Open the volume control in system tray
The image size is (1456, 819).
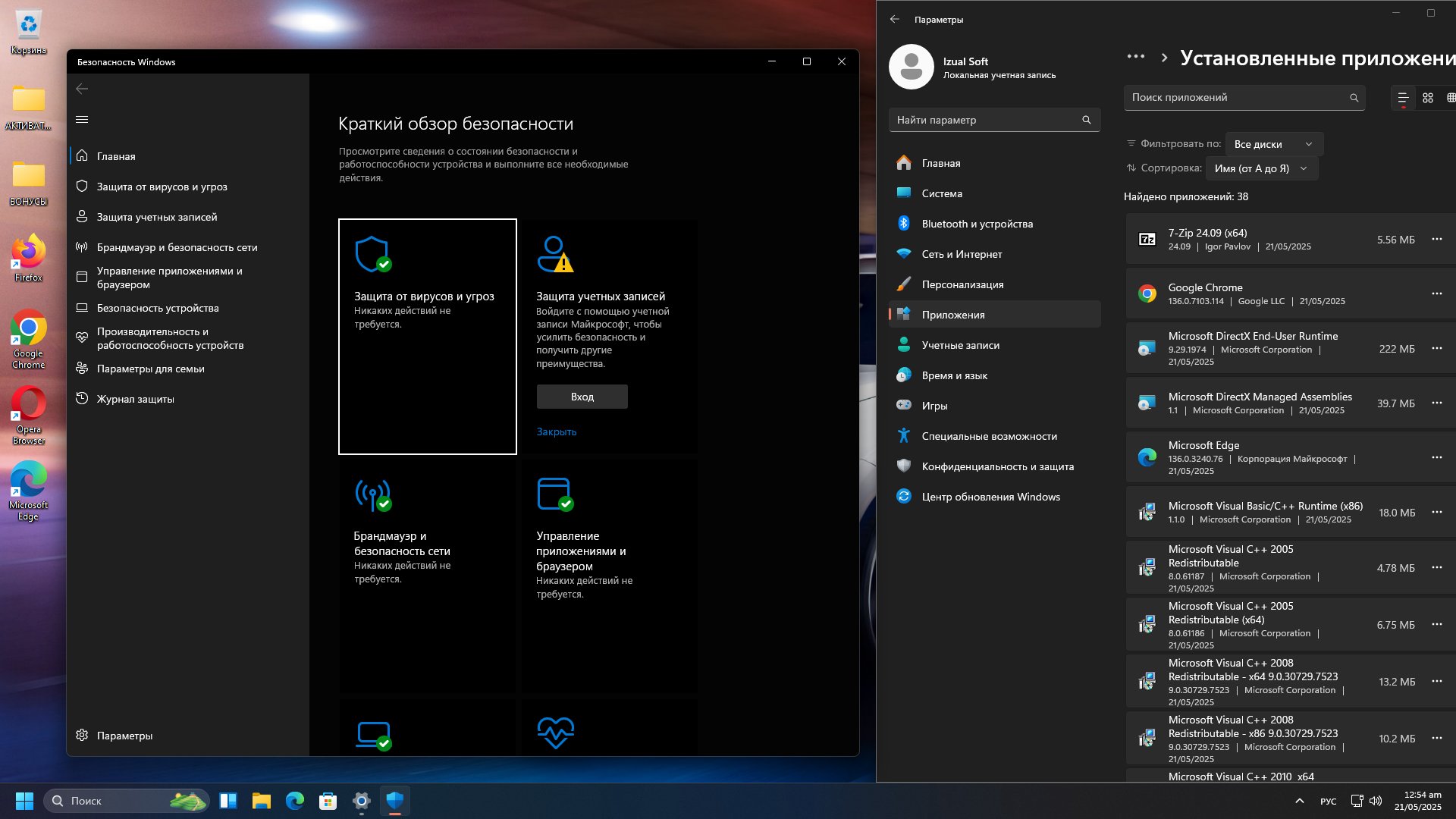[1376, 801]
